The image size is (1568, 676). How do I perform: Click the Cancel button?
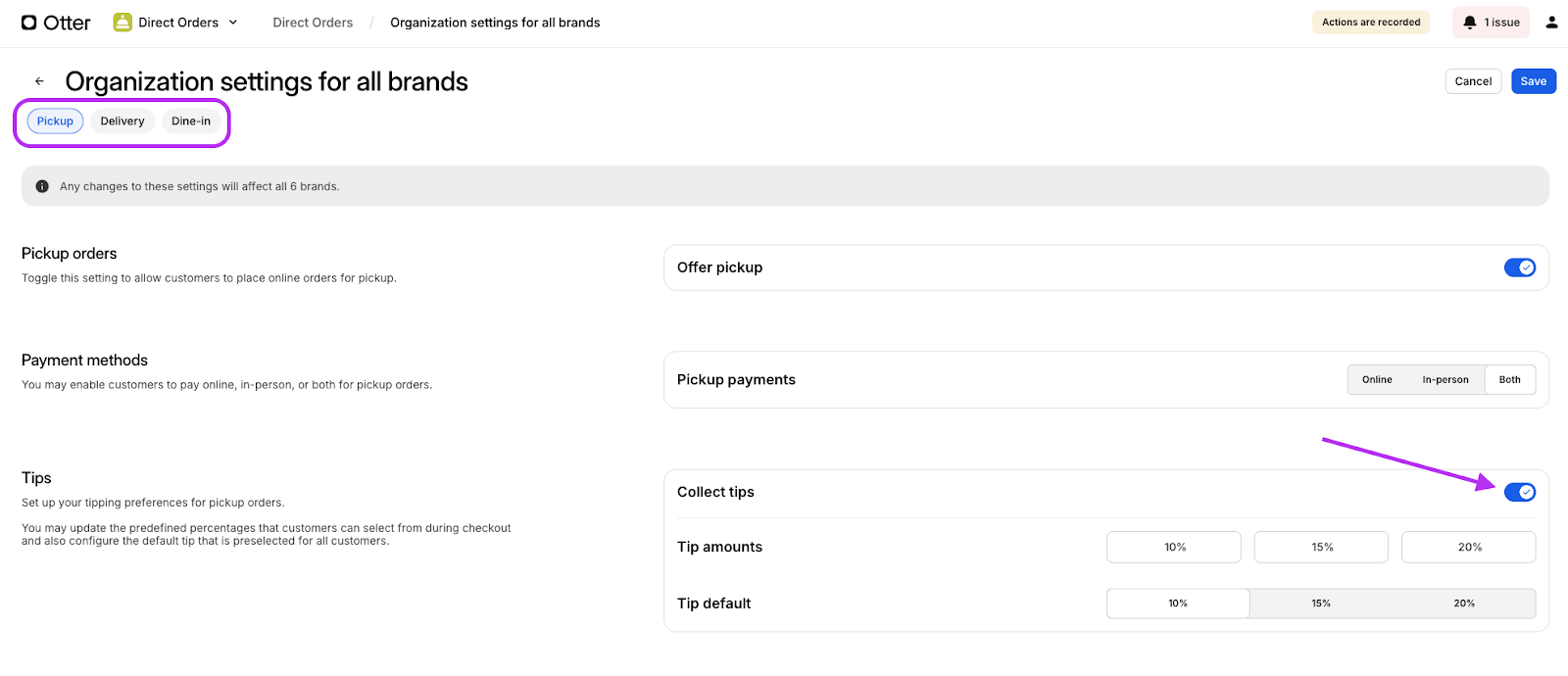1473,81
